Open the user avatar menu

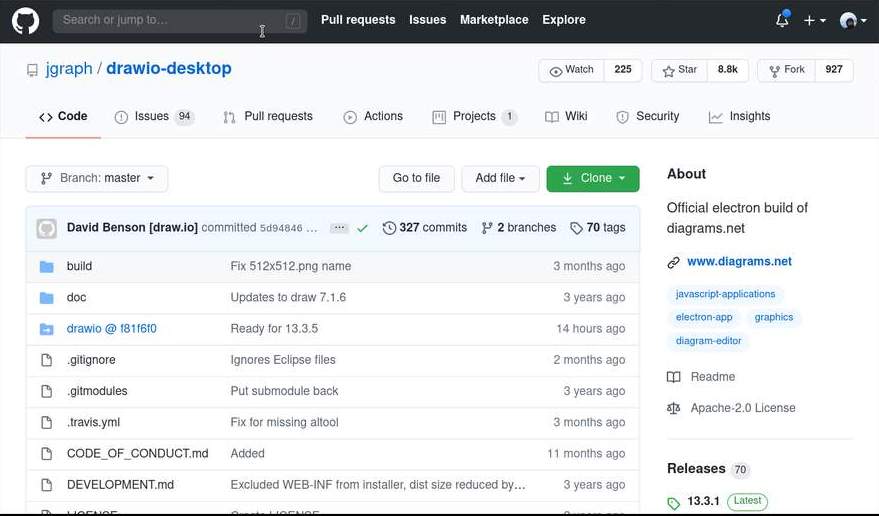point(853,21)
